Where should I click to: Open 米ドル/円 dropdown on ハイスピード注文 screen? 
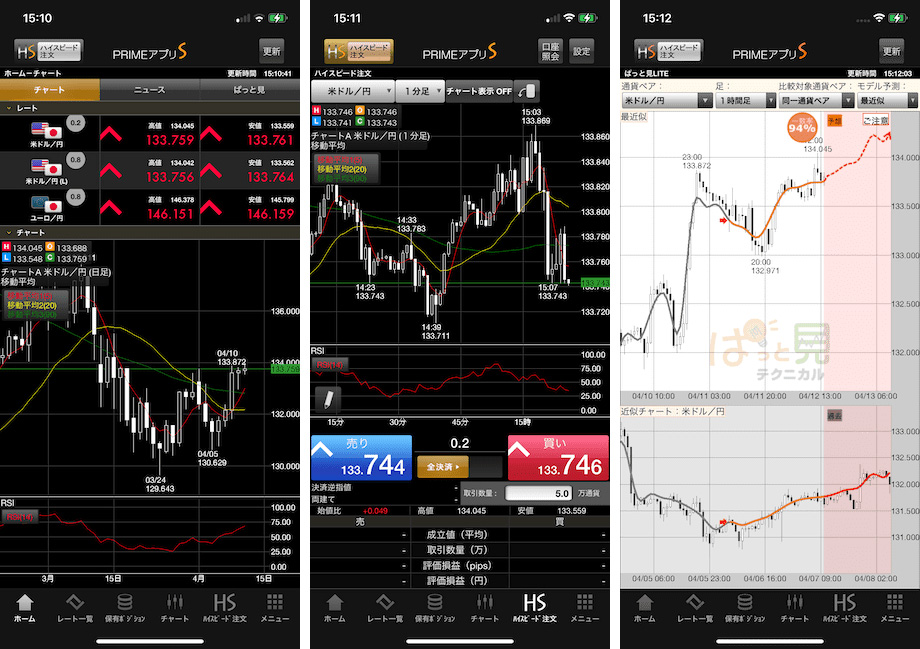[x=353, y=91]
